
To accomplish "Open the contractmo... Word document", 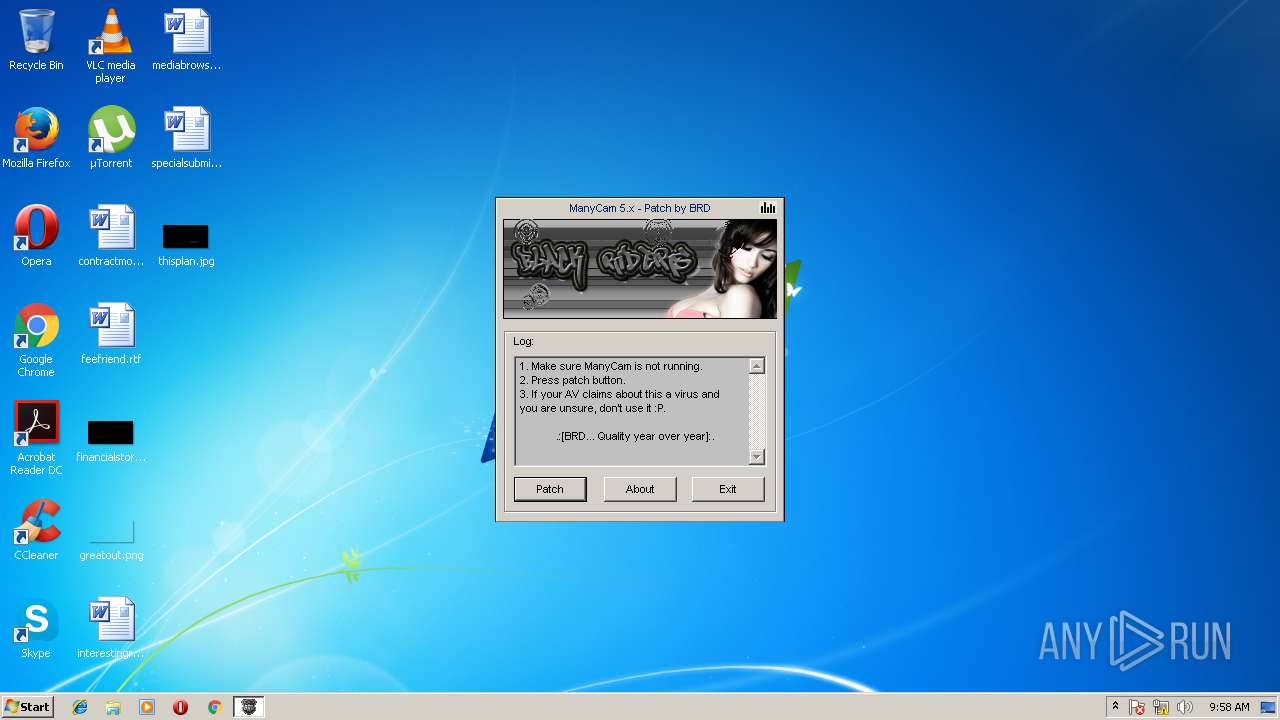I will coord(111,236).
